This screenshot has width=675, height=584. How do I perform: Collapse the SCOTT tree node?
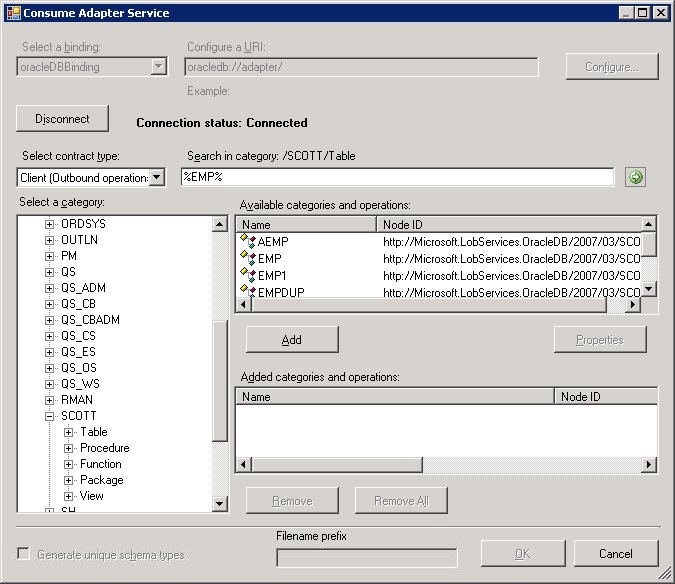point(49,416)
